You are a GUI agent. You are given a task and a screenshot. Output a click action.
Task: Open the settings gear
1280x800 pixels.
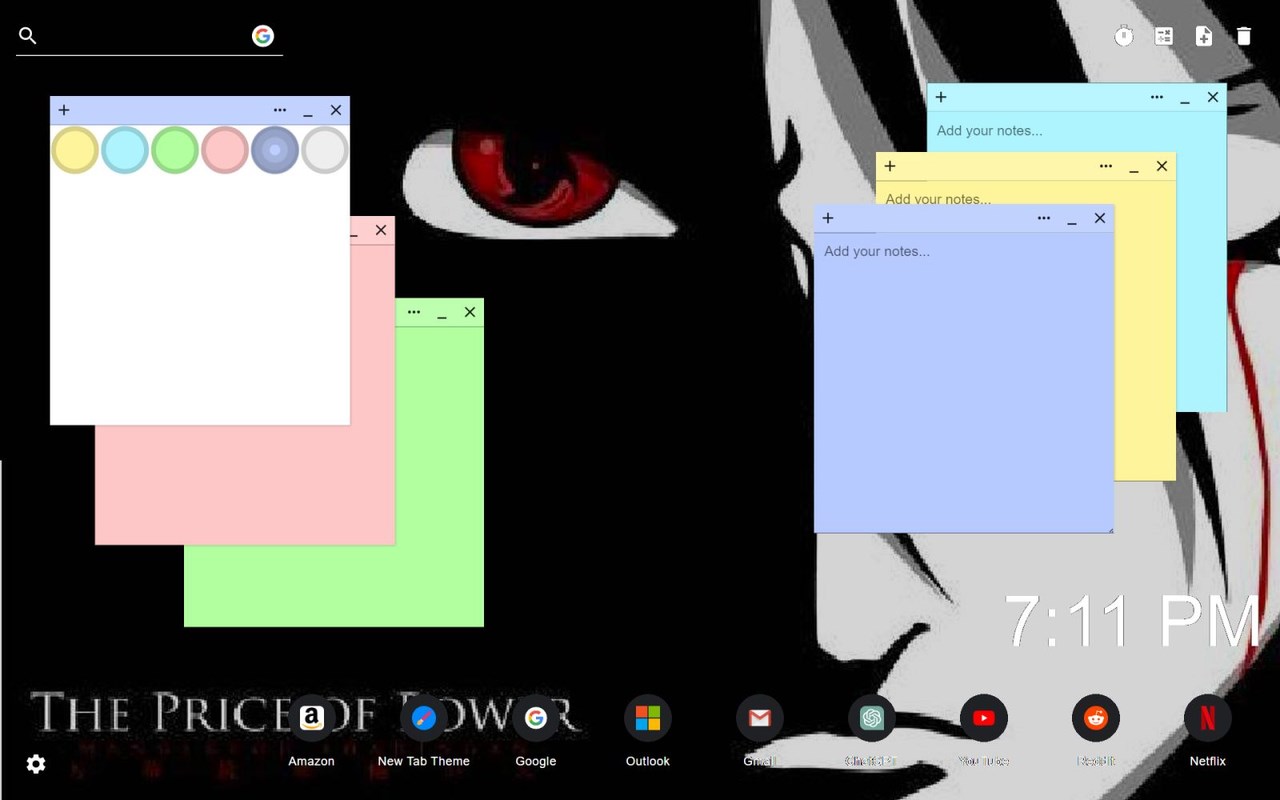tap(36, 764)
